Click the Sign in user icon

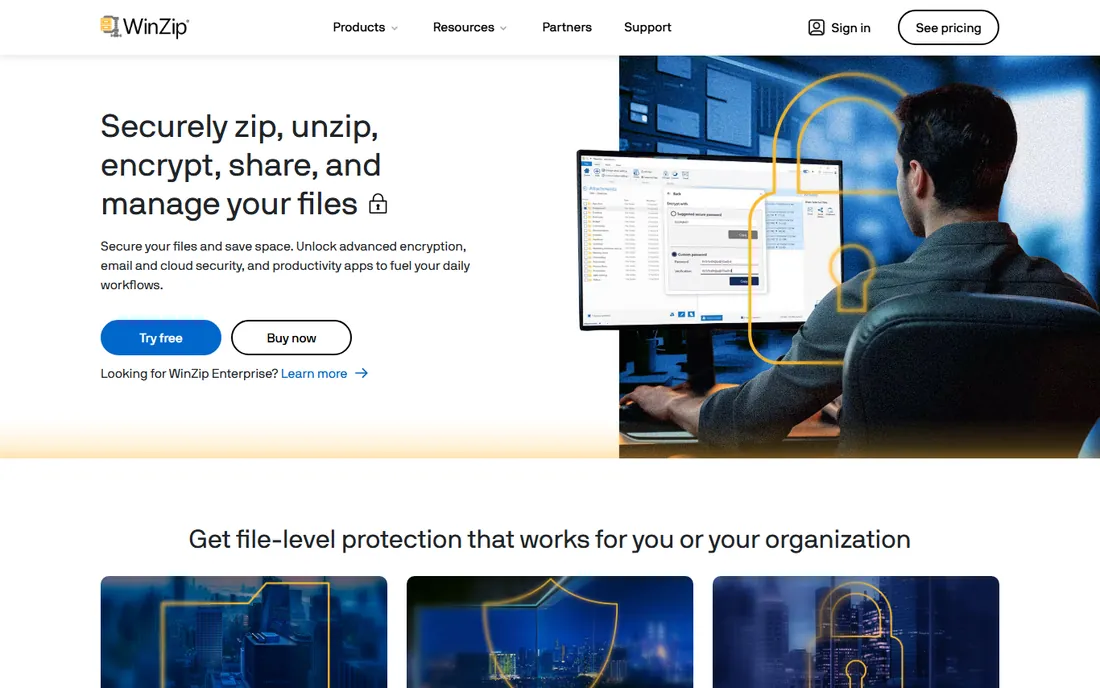pyautogui.click(x=816, y=27)
